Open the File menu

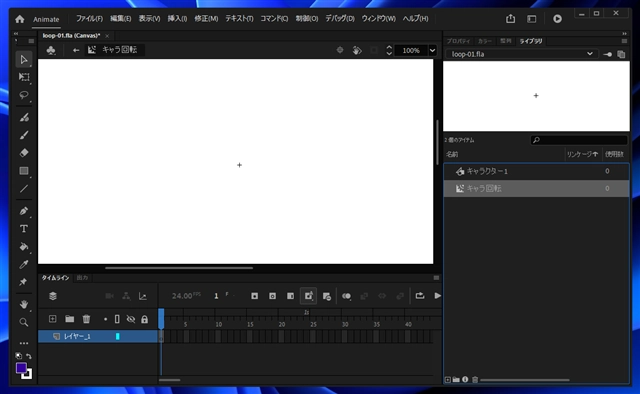click(x=89, y=19)
